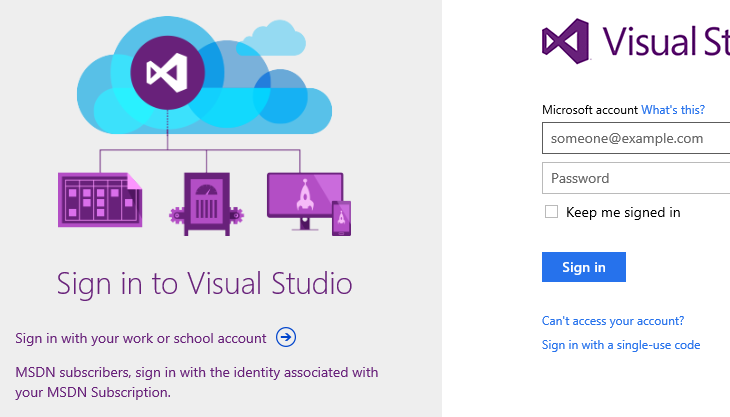Click the monitor with rocket illustration

click(305, 202)
